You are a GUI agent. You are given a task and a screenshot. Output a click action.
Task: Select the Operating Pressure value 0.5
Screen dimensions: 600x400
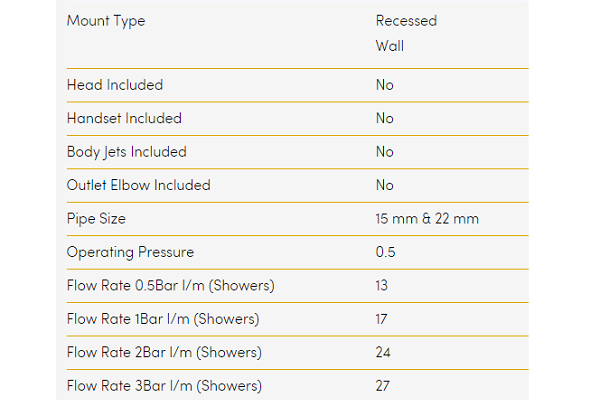[x=386, y=252]
